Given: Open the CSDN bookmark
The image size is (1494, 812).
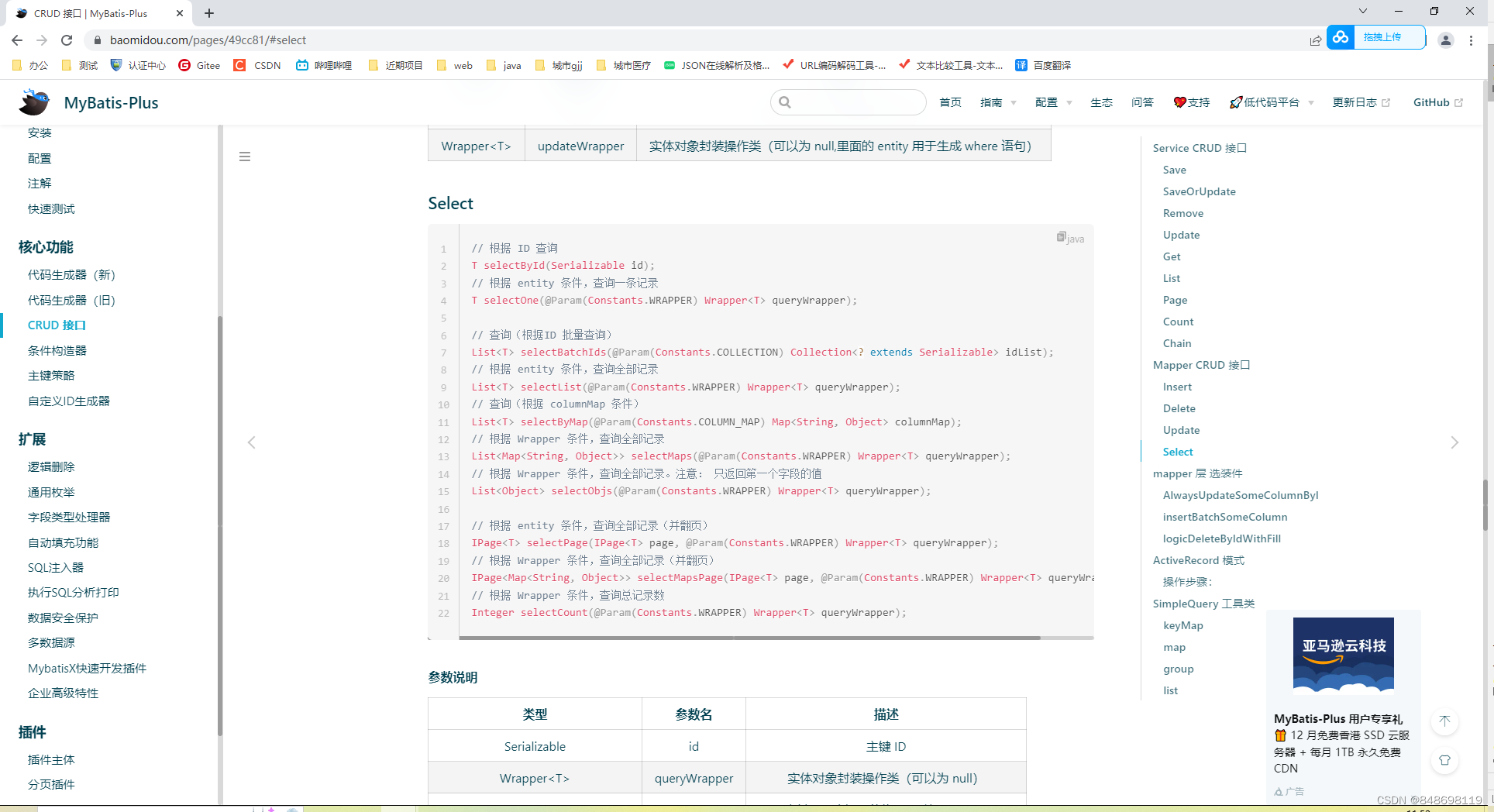Looking at the screenshot, I should (x=257, y=65).
